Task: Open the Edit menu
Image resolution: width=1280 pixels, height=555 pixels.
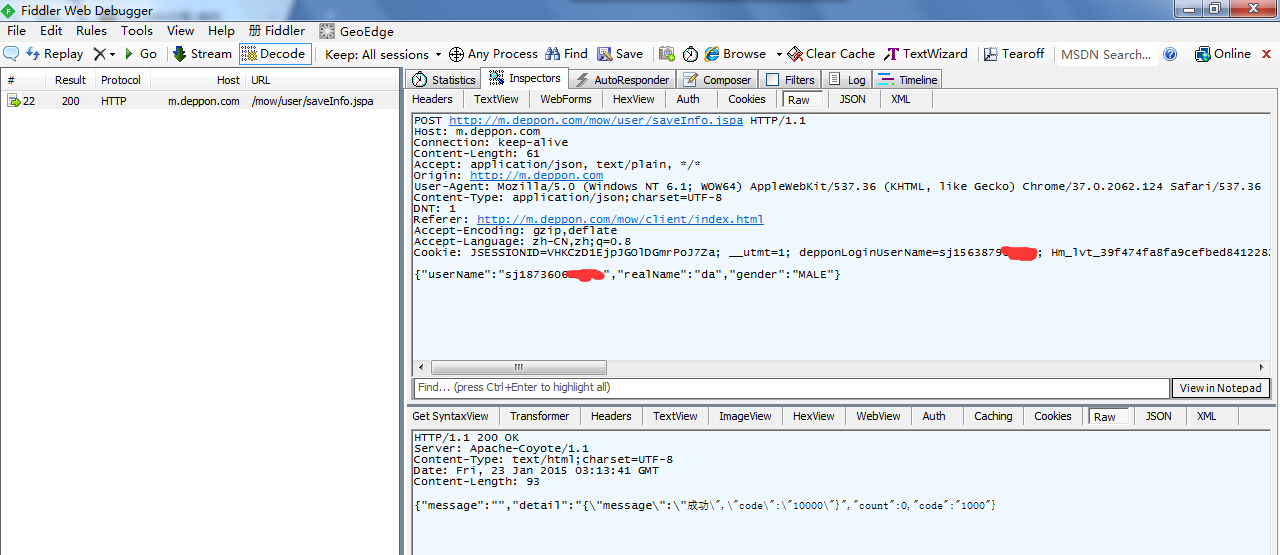Action: pyautogui.click(x=51, y=31)
